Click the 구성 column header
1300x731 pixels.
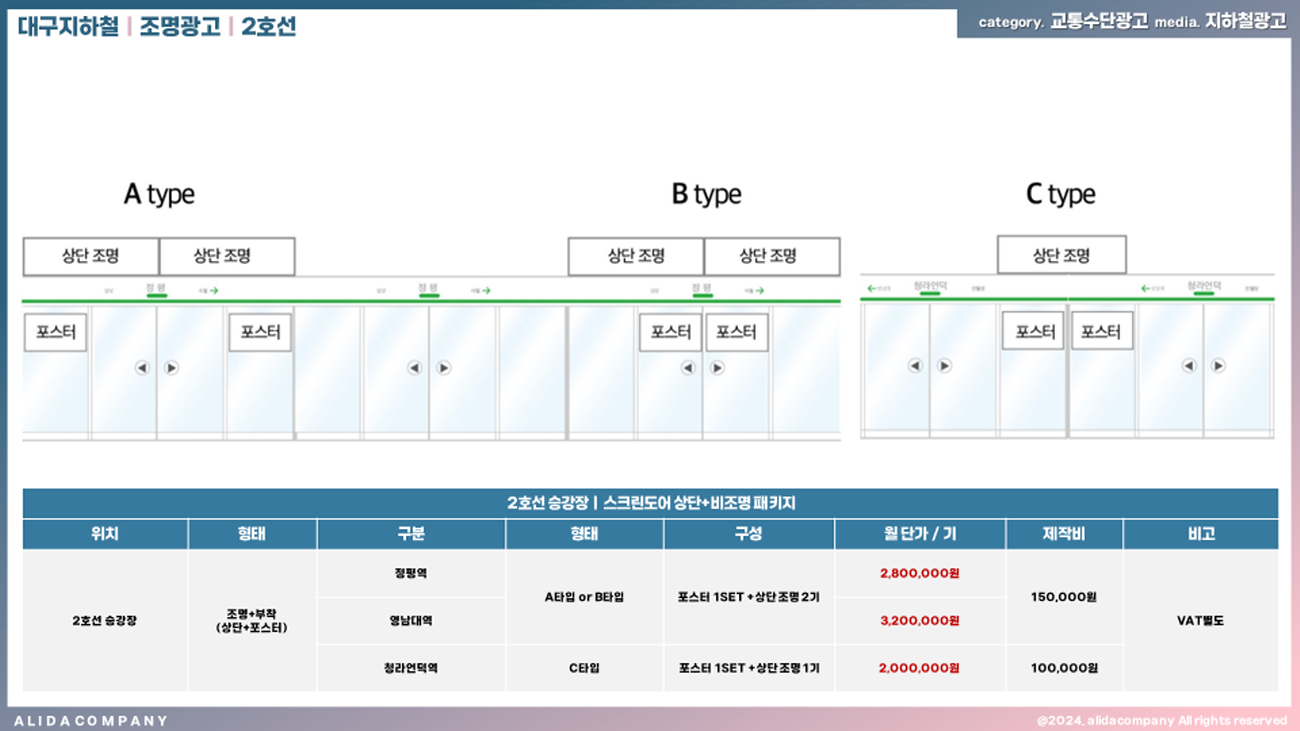pyautogui.click(x=748, y=534)
